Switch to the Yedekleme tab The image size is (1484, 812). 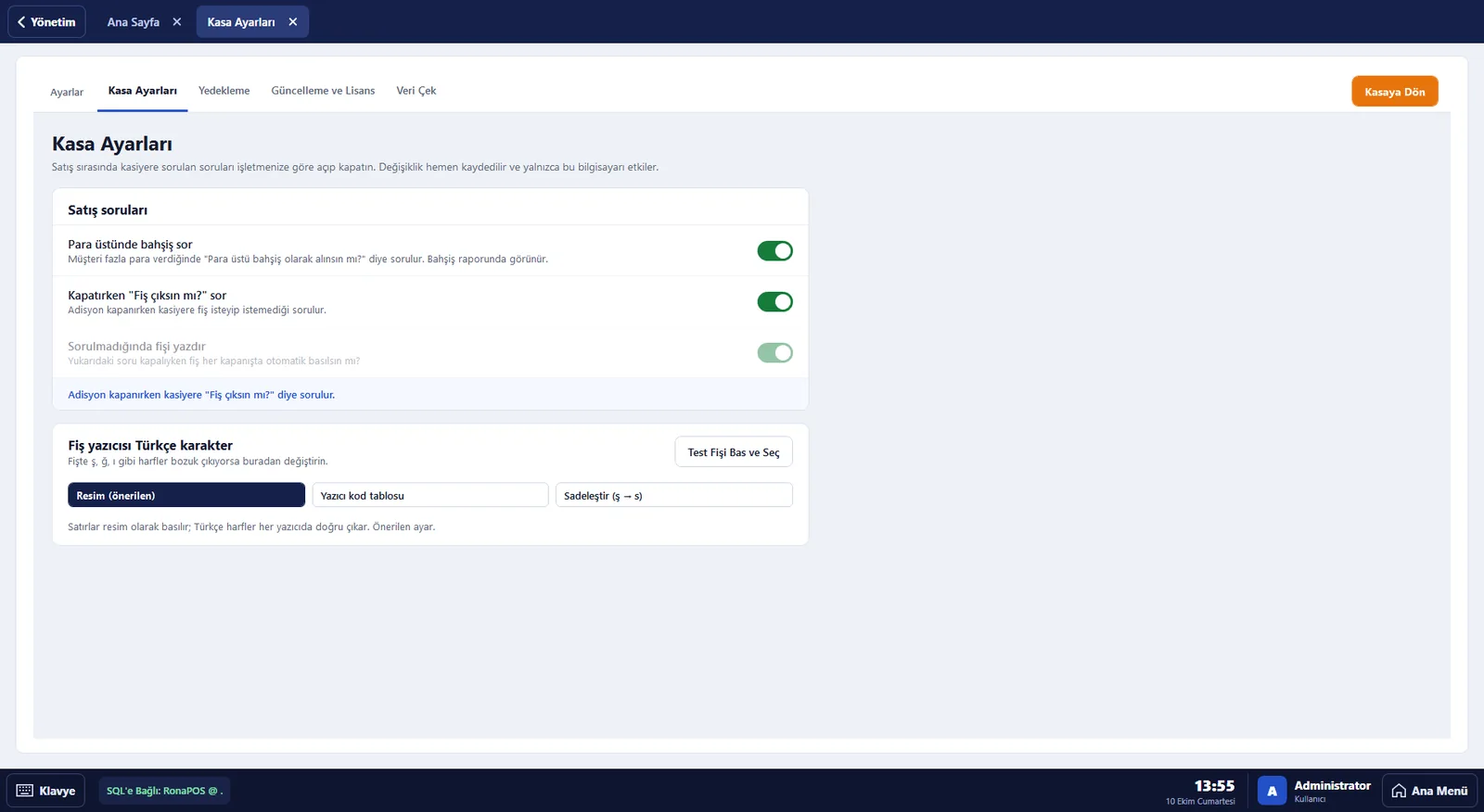point(224,91)
